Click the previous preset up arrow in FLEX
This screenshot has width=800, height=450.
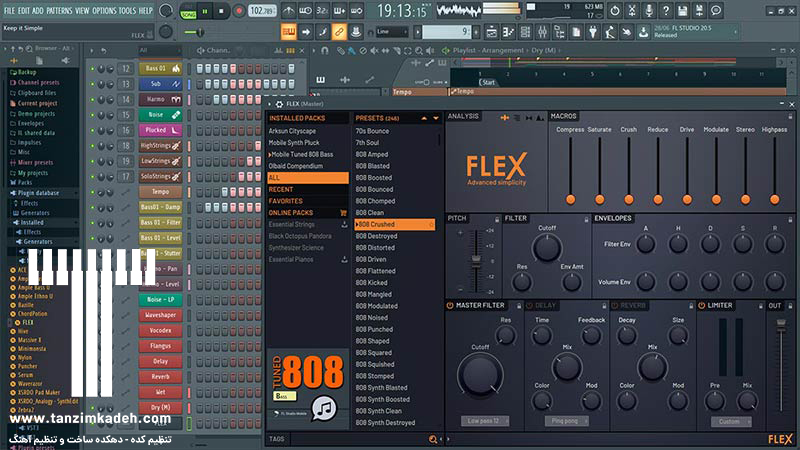[x=424, y=118]
